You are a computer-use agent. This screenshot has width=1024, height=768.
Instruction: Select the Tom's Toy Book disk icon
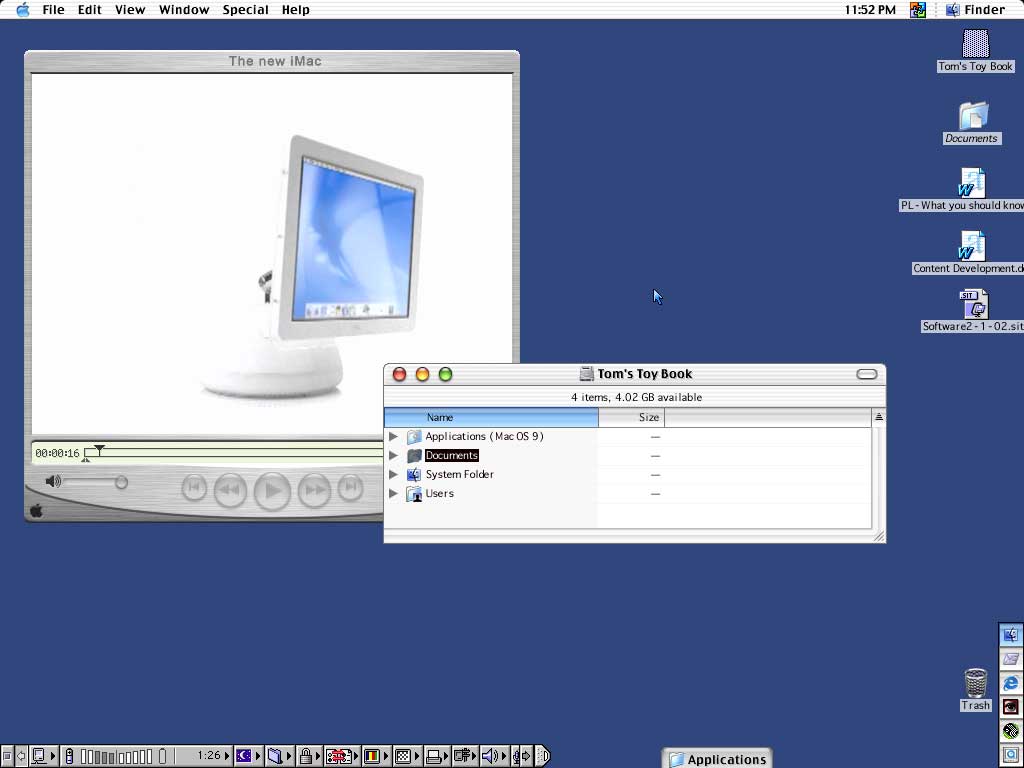pos(976,44)
